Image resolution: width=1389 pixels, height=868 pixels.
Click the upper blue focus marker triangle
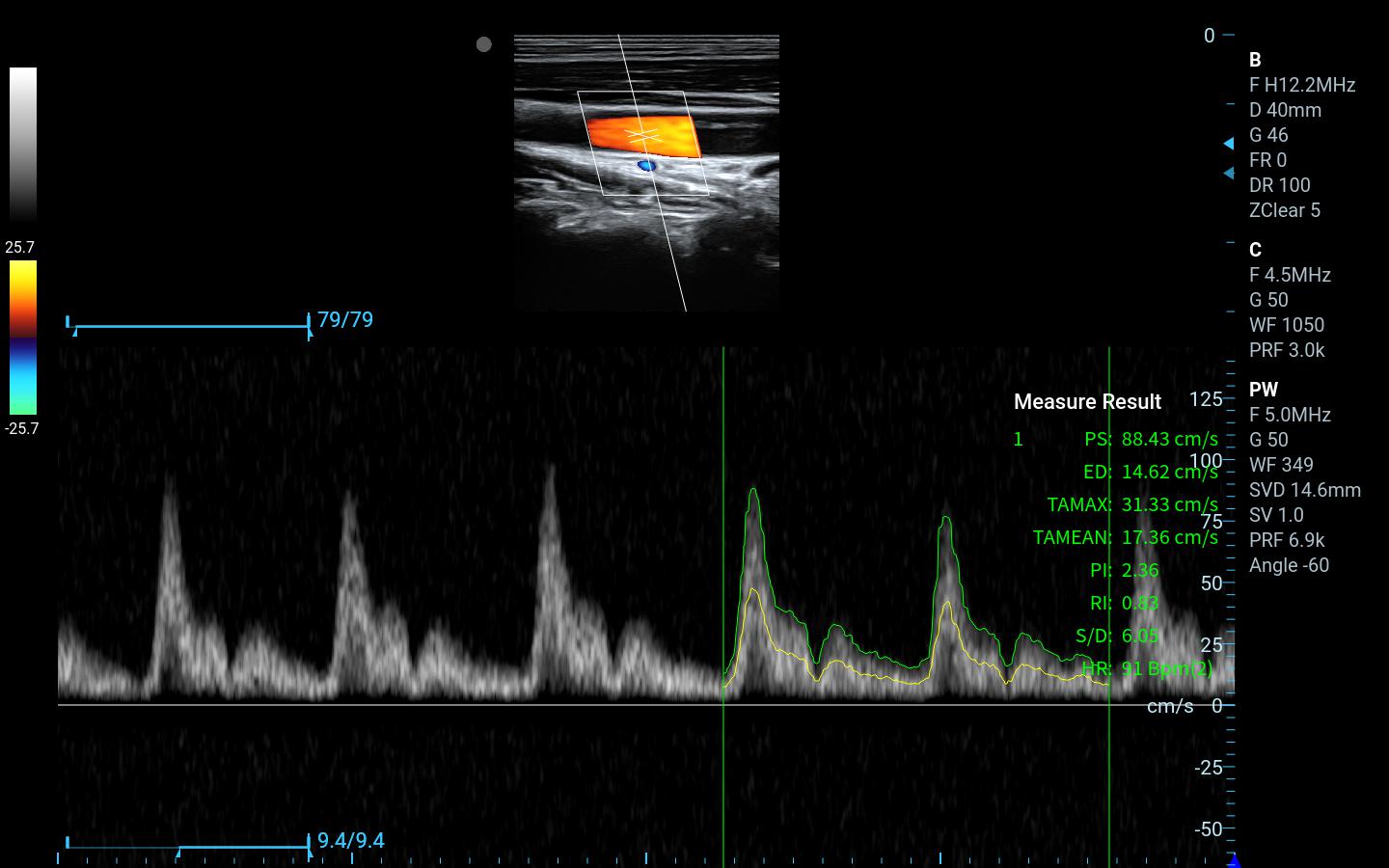tap(1228, 143)
